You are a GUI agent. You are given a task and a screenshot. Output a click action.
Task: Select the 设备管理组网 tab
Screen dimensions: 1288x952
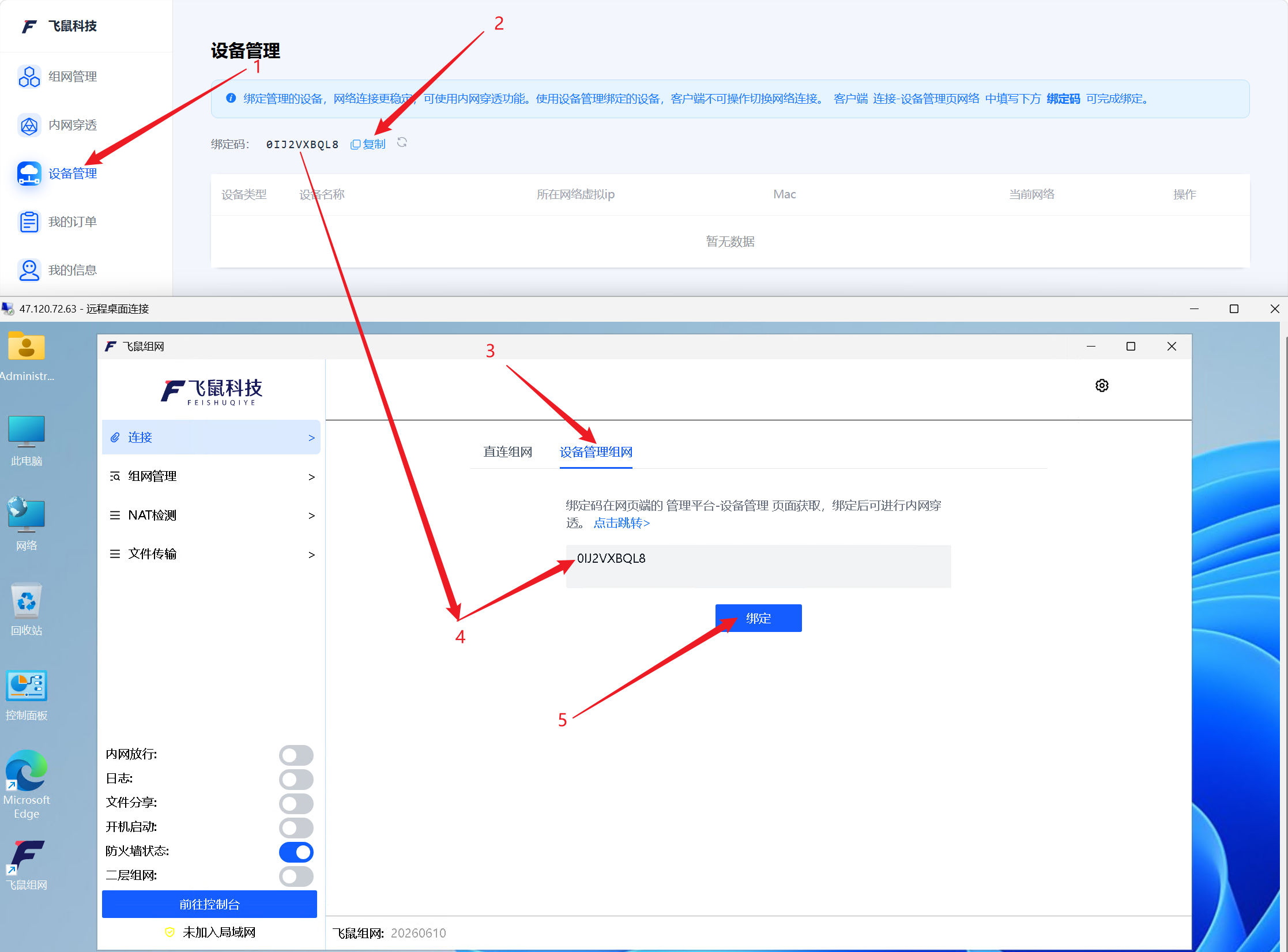coord(596,452)
